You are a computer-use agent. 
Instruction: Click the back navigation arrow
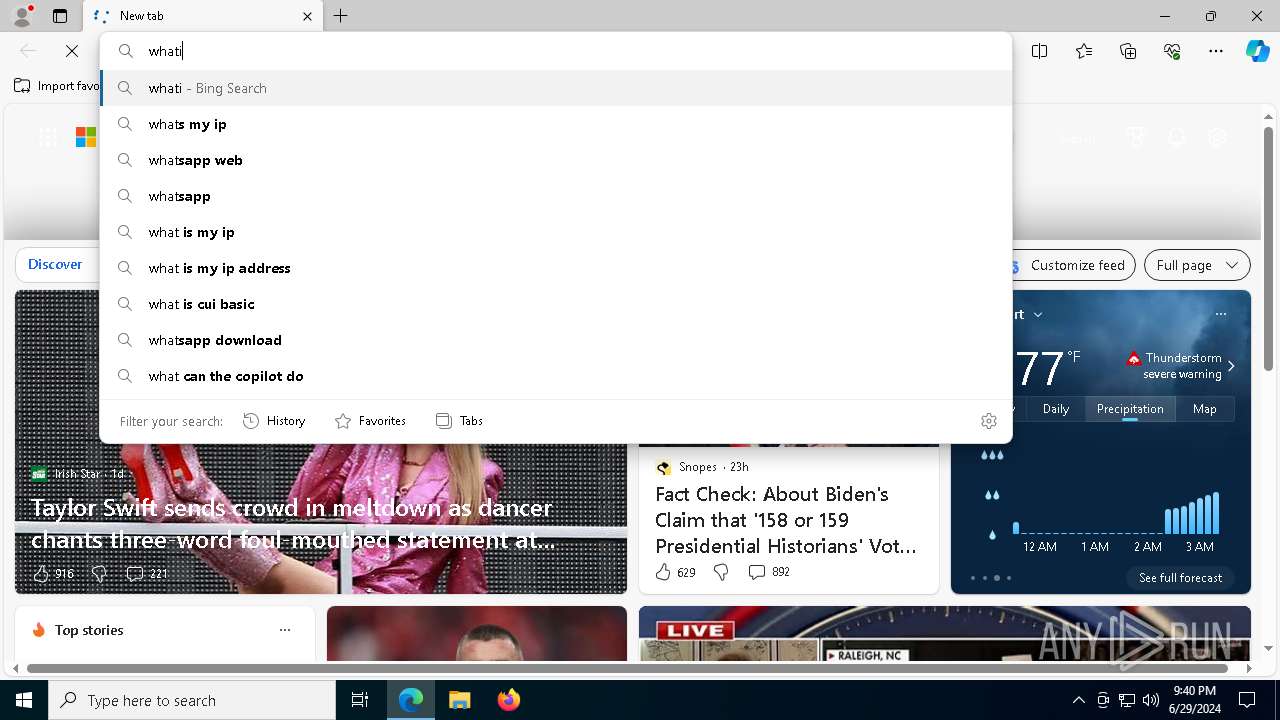(28, 51)
